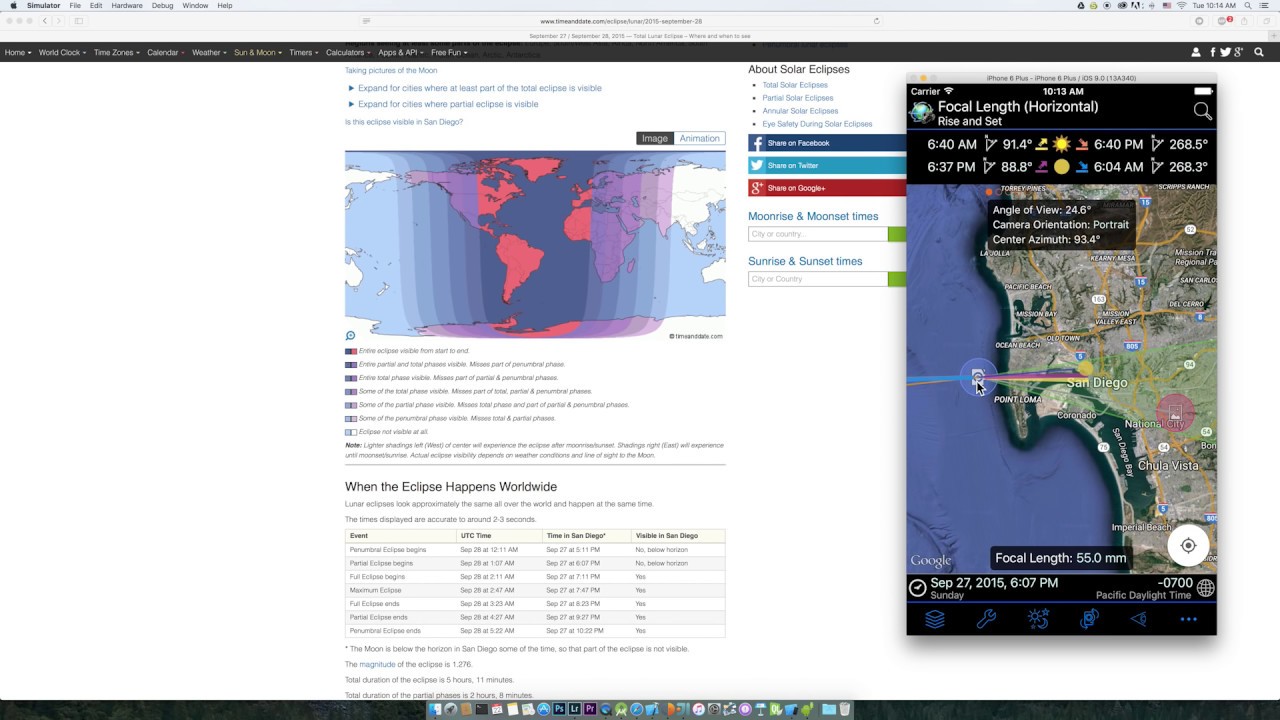
Task: Tap the eye field-of-view icon
Action: 1138,619
